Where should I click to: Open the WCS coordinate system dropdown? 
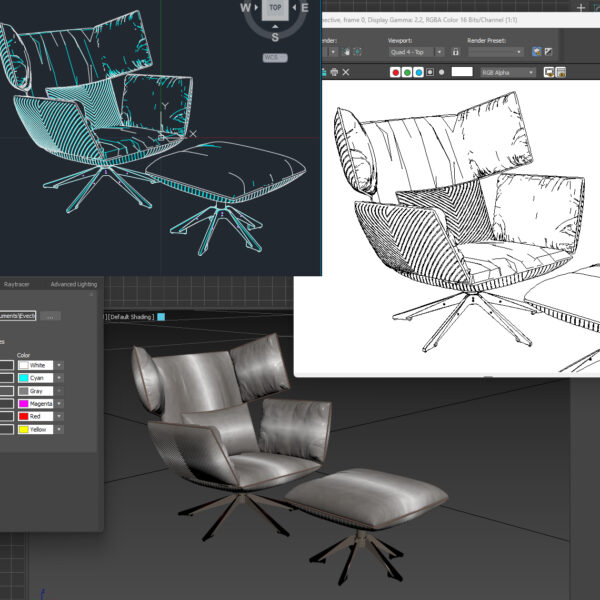[x=275, y=57]
